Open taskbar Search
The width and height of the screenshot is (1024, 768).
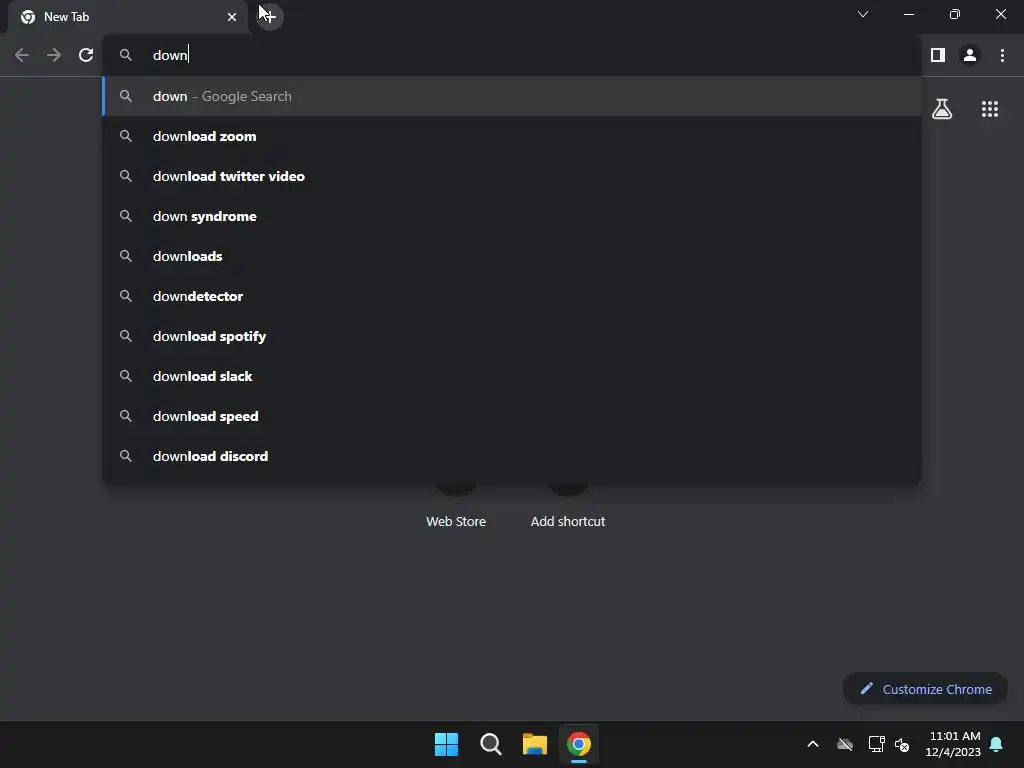click(490, 744)
